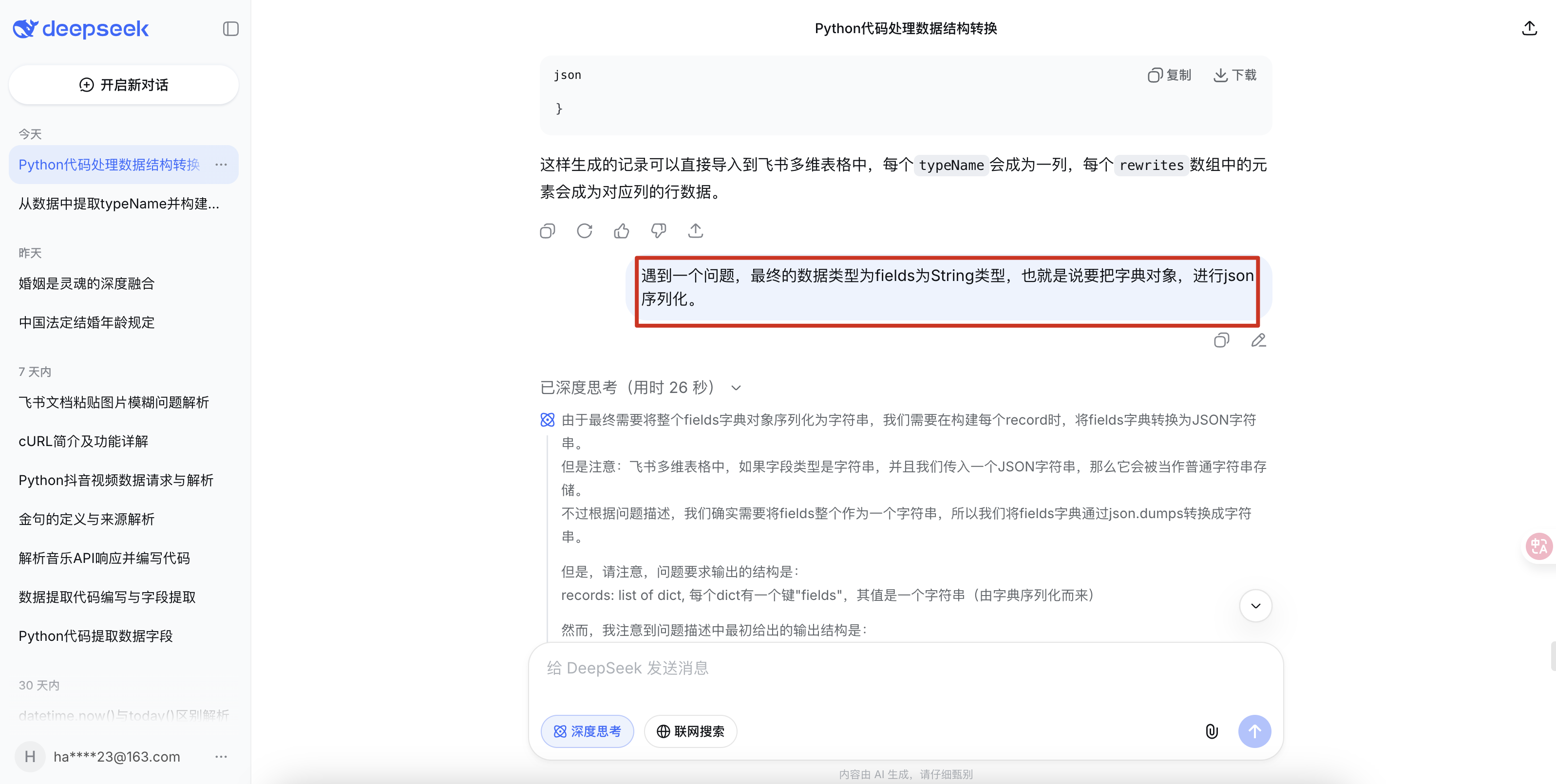Copy the AI response using copy icon
The image size is (1556, 784).
[x=547, y=231]
